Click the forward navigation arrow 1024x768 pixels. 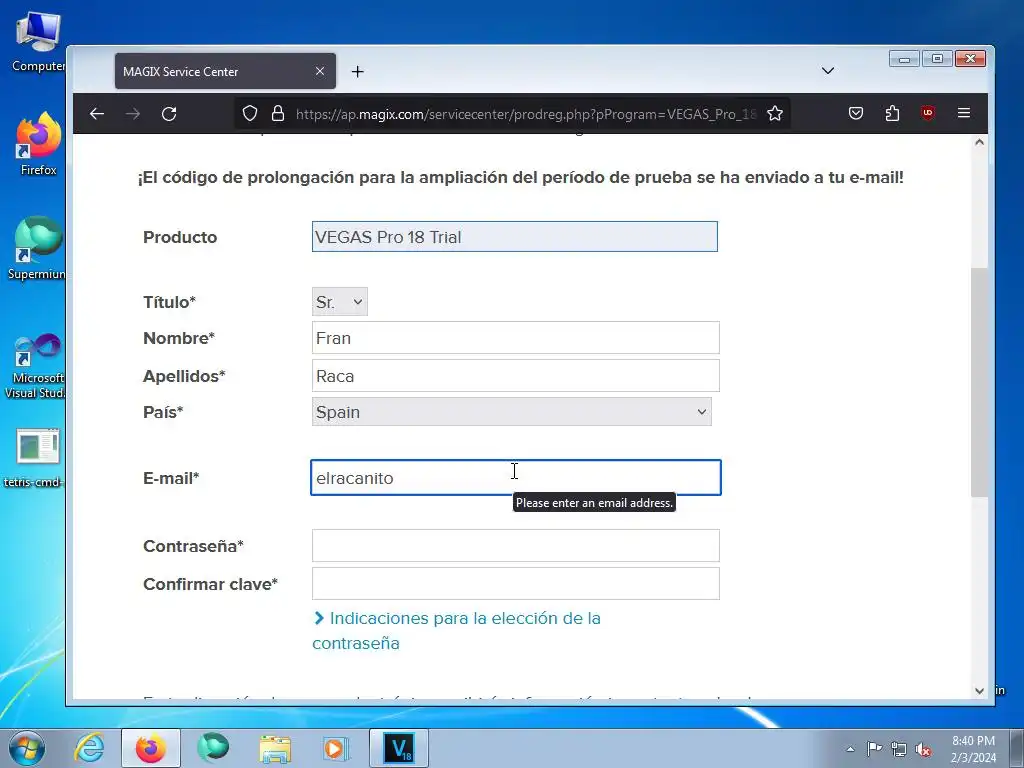coord(133,114)
